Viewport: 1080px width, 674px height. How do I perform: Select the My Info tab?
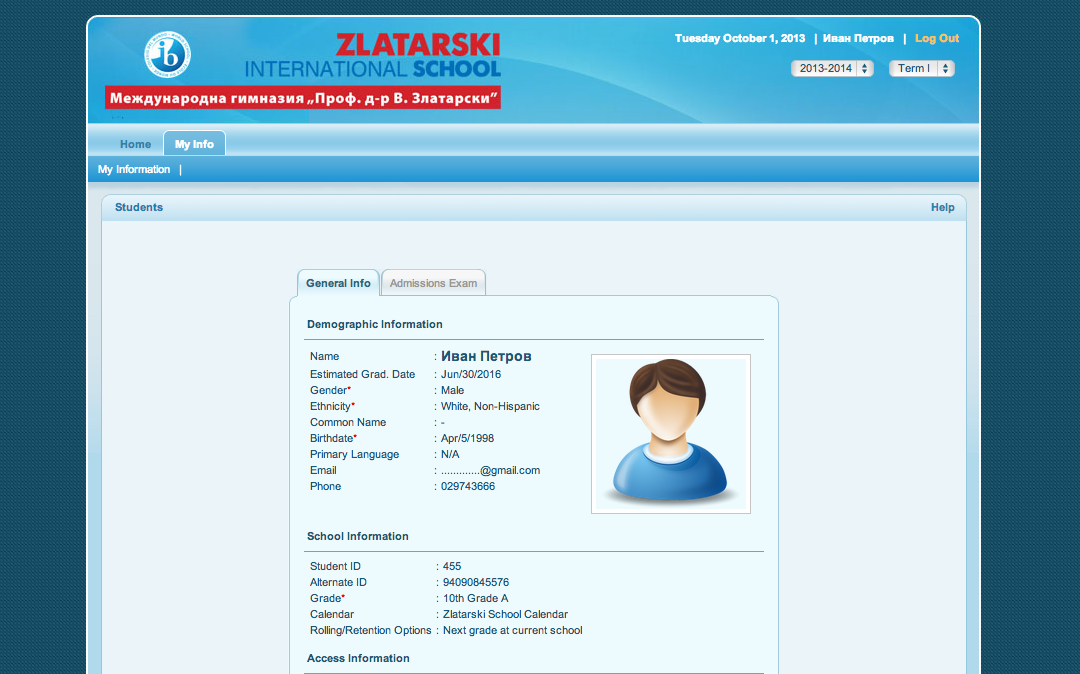tap(194, 144)
